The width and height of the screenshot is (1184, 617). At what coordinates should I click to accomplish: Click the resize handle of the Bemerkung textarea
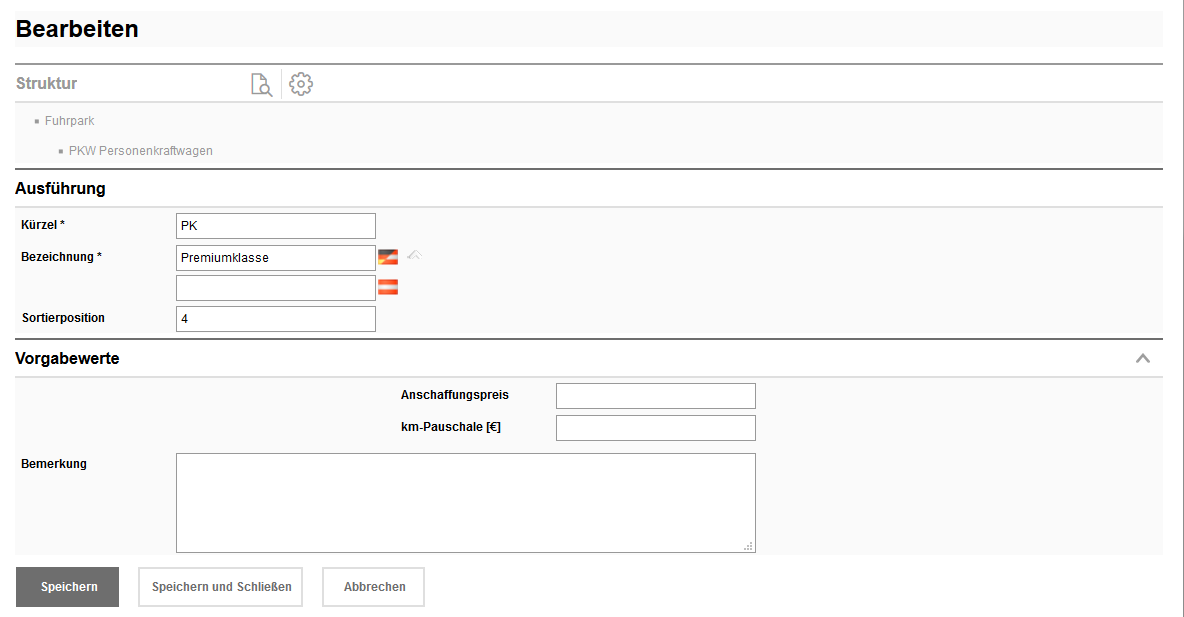(749, 546)
